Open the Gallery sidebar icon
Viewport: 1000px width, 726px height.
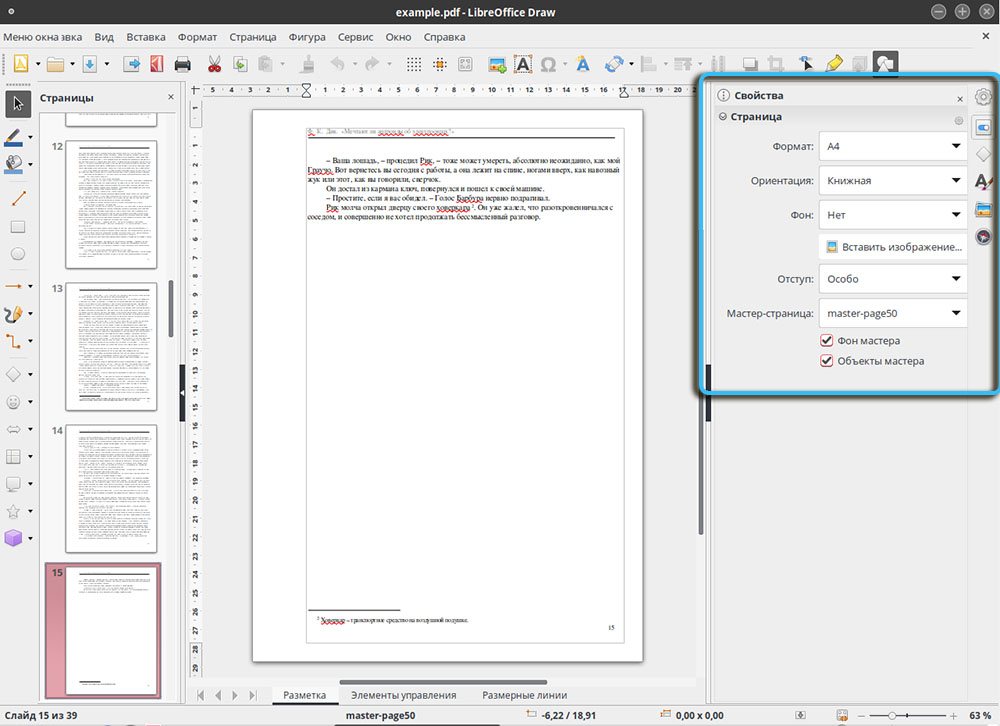(x=983, y=210)
